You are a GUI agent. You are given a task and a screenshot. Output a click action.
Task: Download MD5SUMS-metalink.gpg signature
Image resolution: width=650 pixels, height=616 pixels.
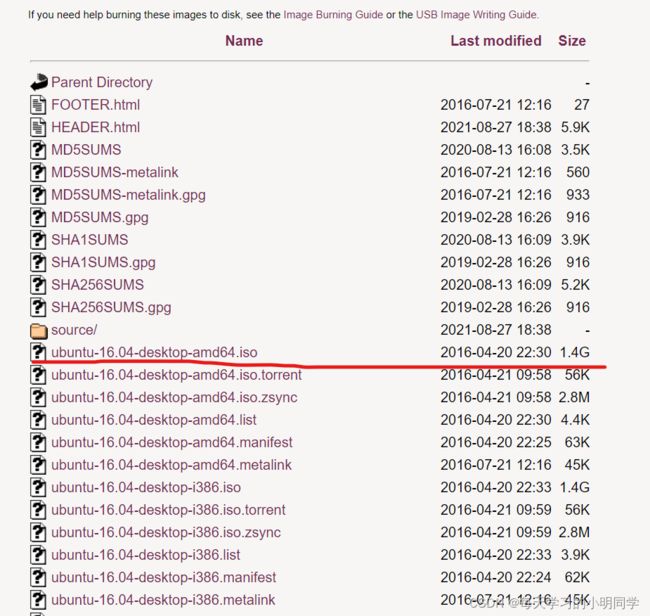coord(128,195)
